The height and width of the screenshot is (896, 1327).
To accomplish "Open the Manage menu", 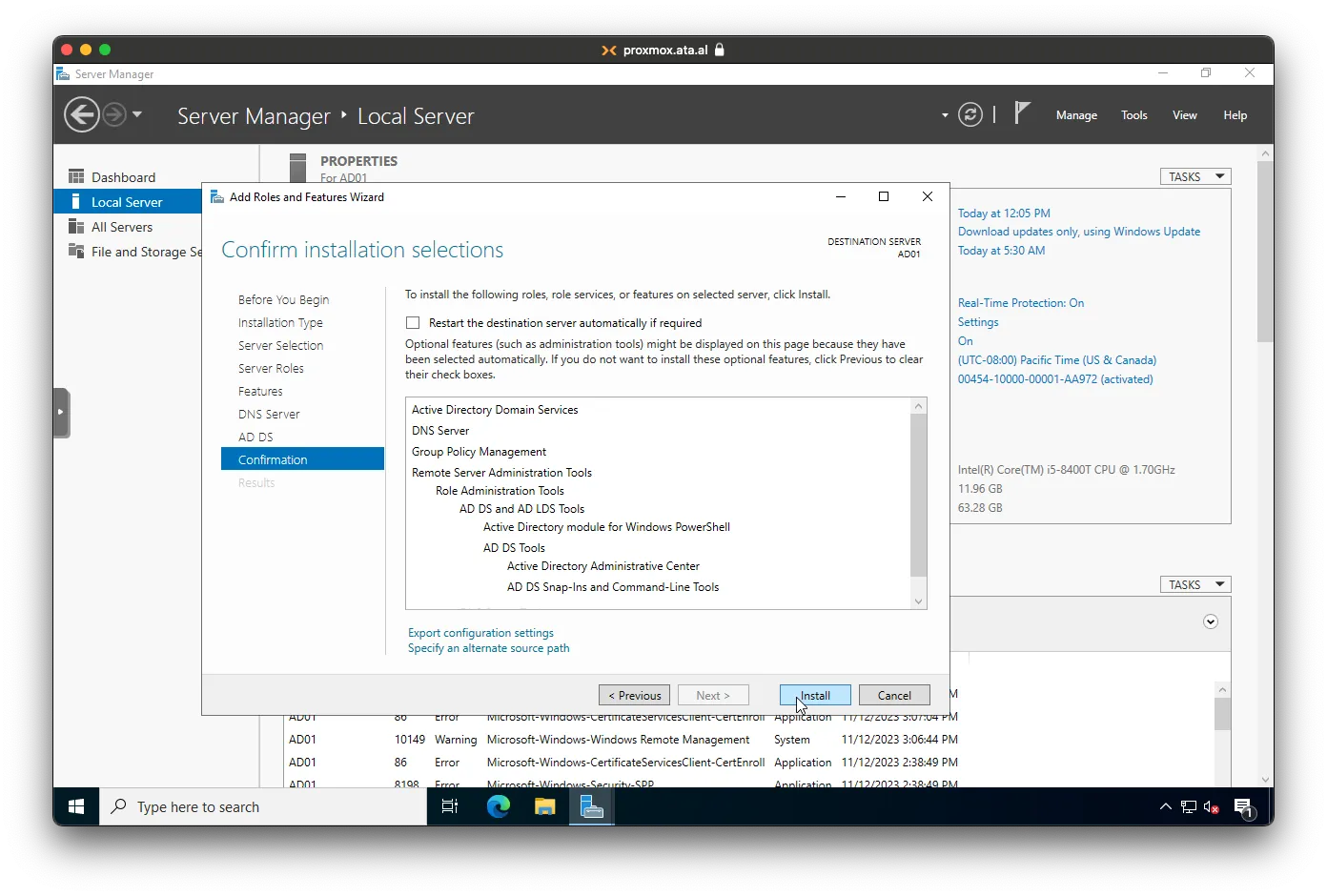I will pyautogui.click(x=1076, y=115).
